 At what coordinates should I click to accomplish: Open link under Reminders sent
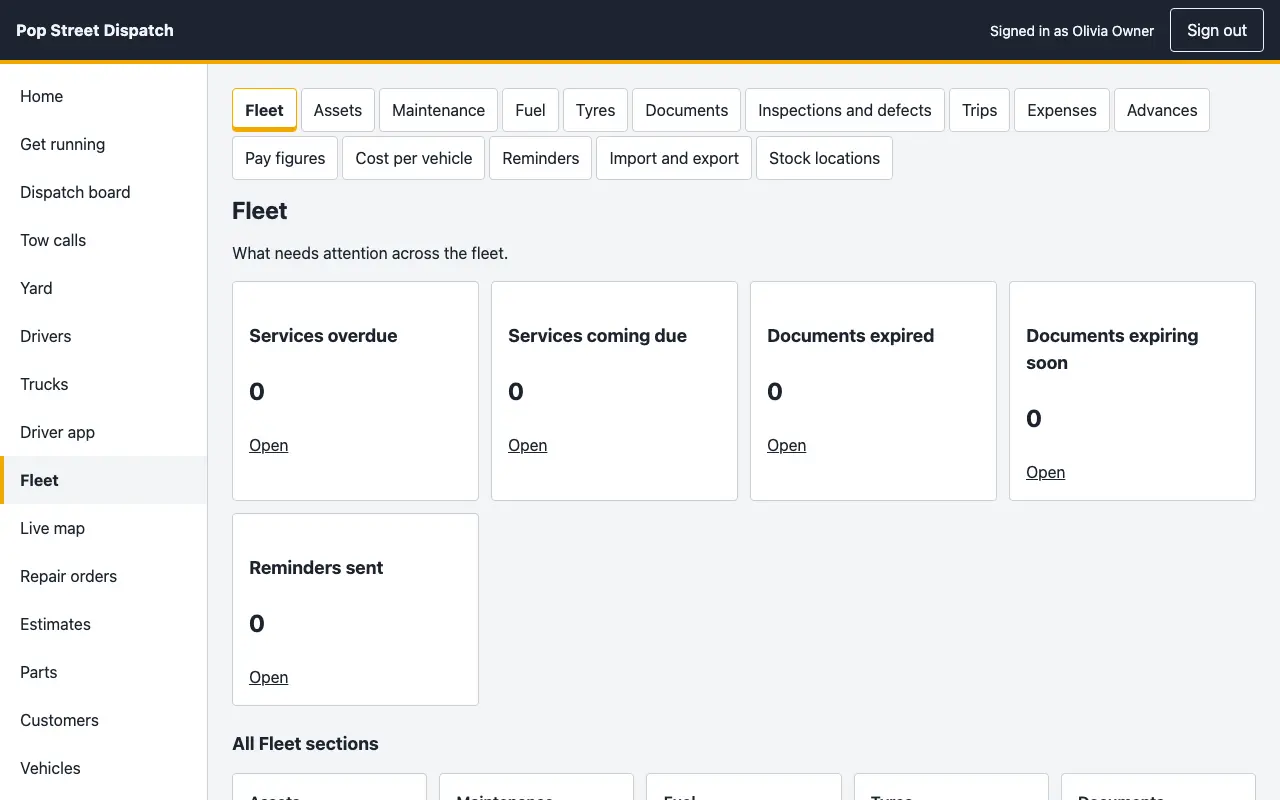click(268, 677)
